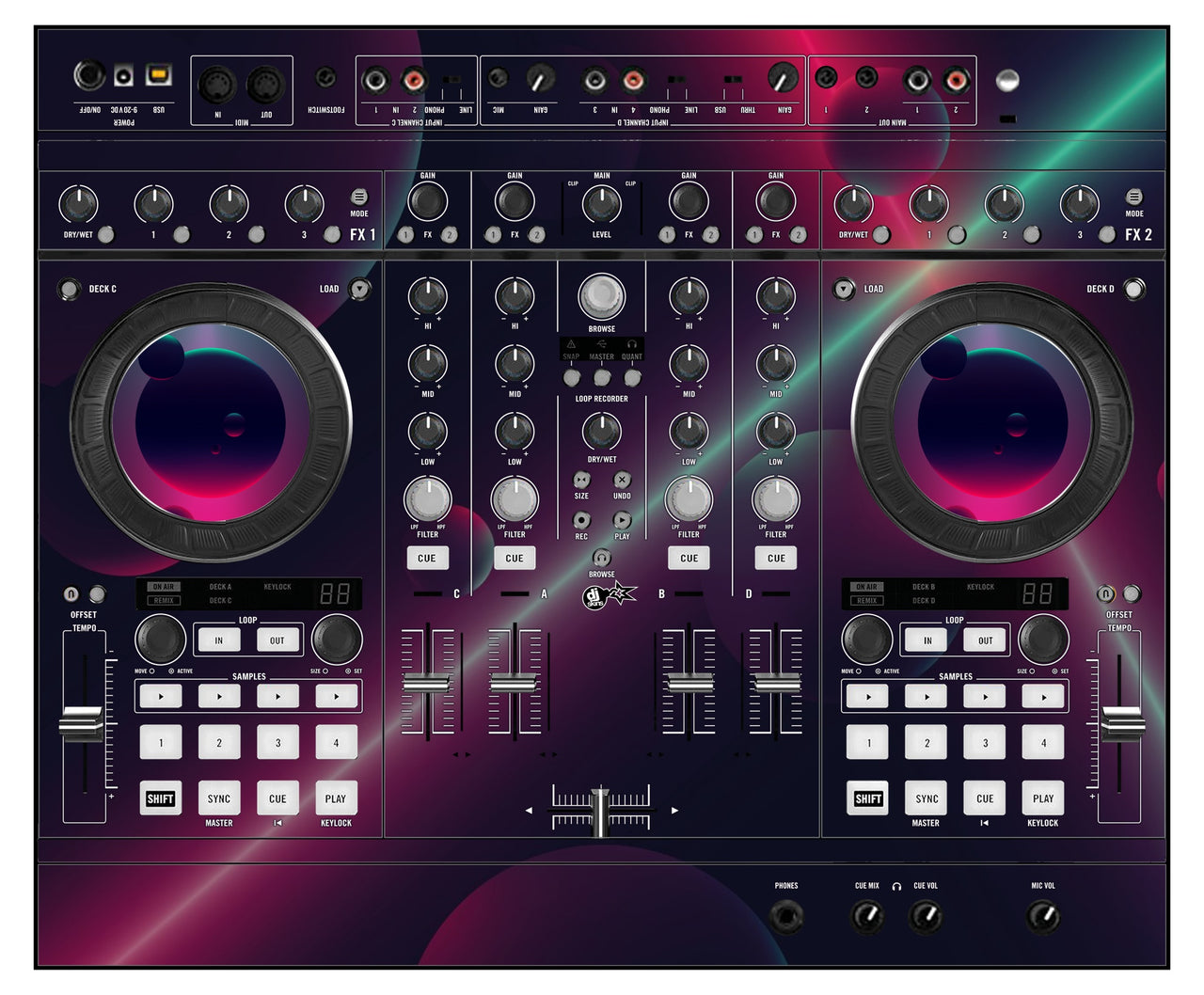
Task: Click the MAIN LEVEL knob
Action: [x=602, y=203]
